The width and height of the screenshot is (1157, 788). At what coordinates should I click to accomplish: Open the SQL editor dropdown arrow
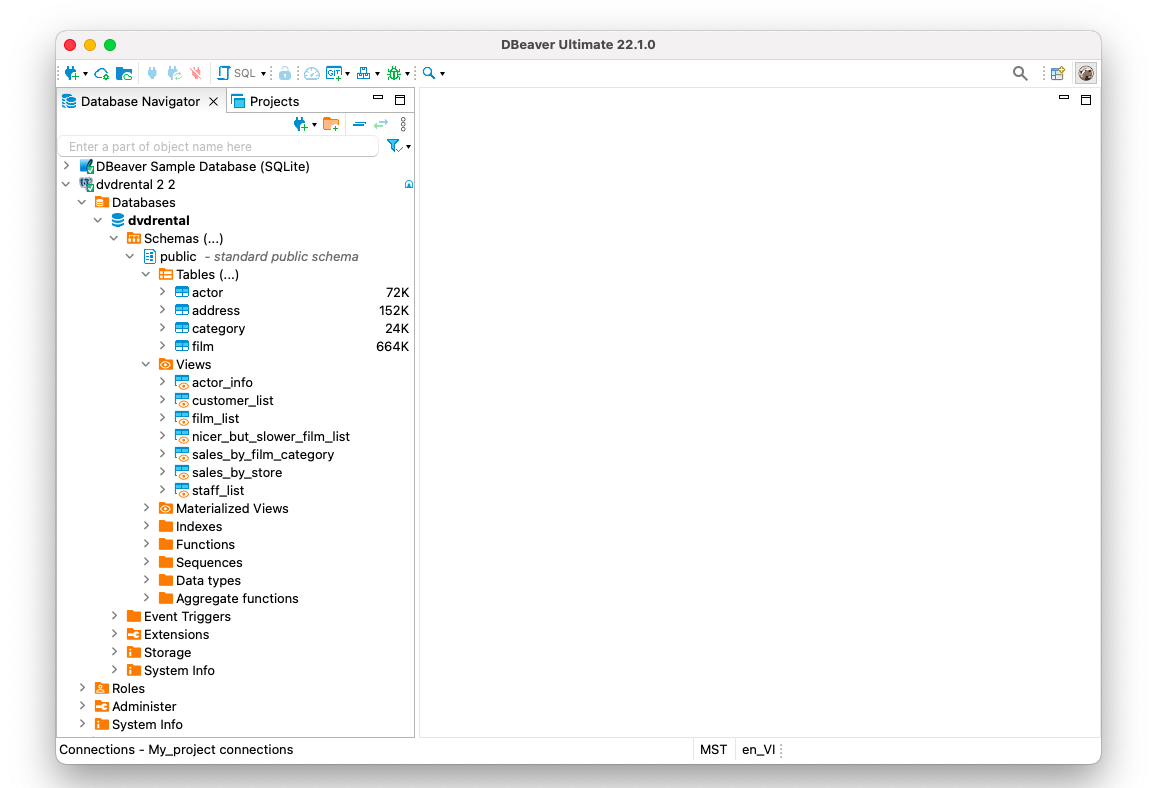tap(263, 73)
